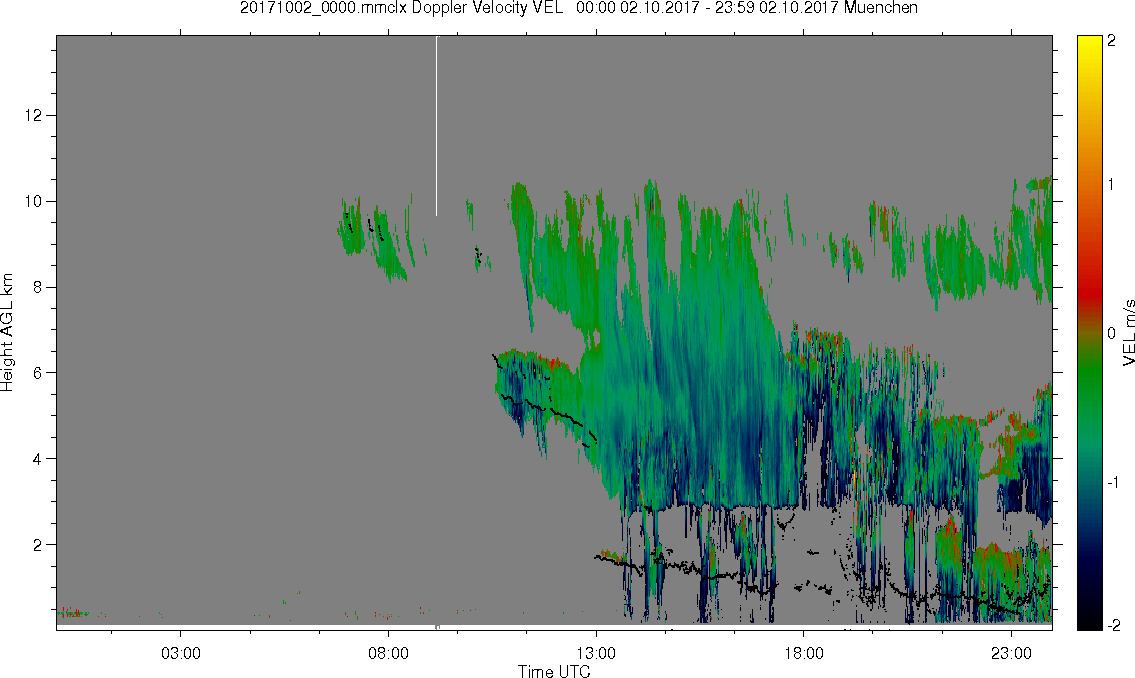Click the colorbar tick label '-1'

pos(1113,482)
